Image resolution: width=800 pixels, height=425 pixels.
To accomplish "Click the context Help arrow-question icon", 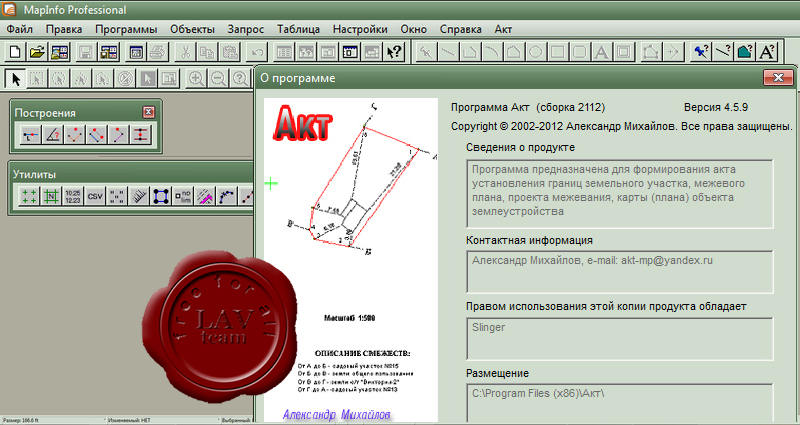I will [394, 52].
